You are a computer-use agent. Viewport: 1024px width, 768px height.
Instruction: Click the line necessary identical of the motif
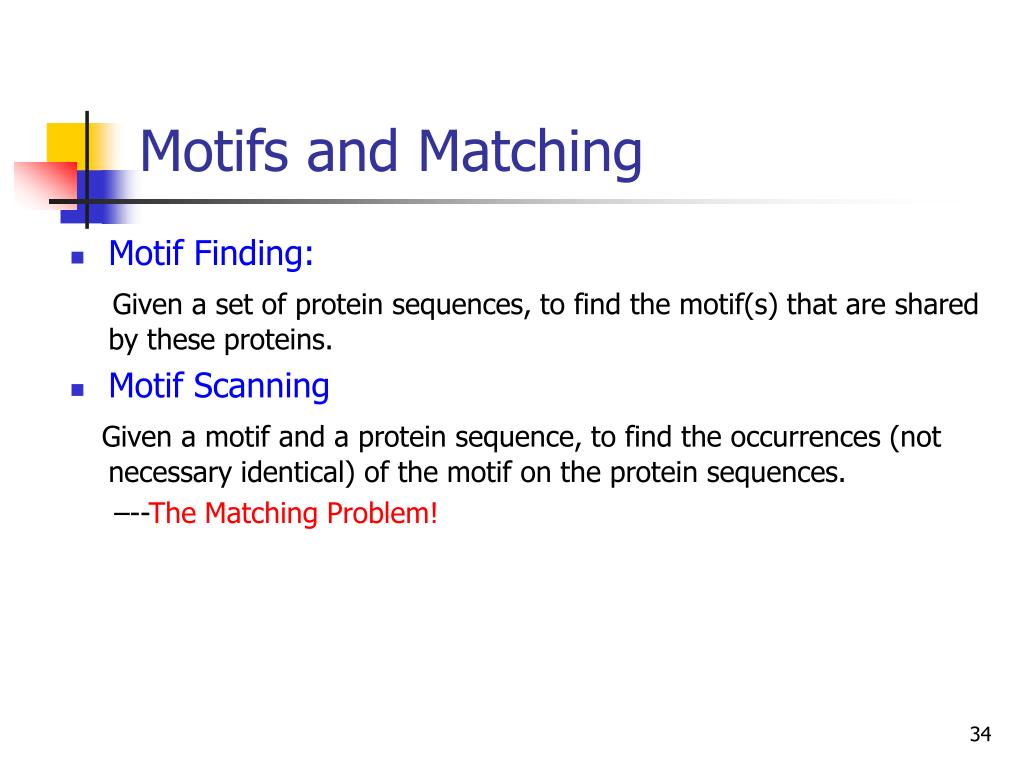[x=477, y=473]
